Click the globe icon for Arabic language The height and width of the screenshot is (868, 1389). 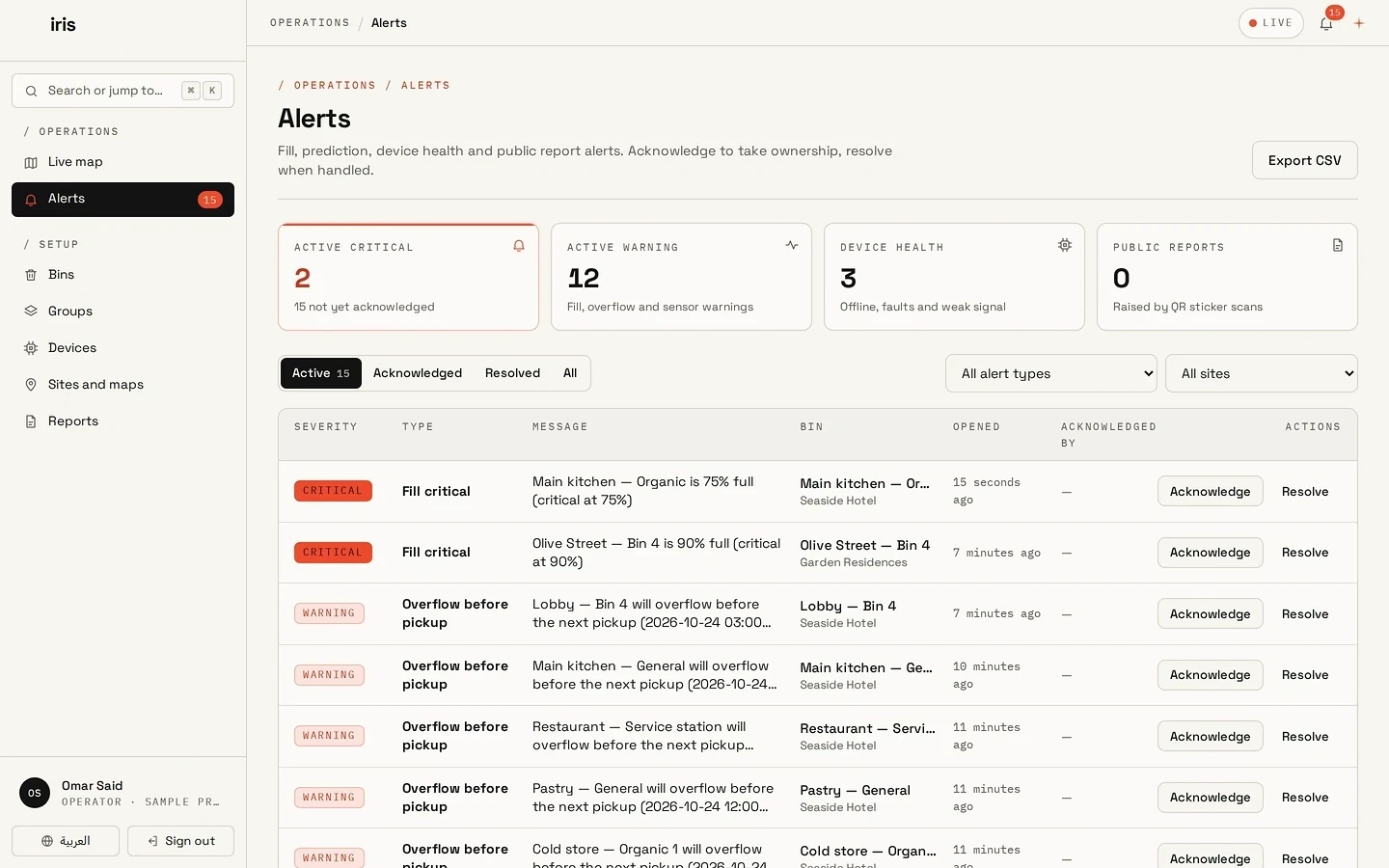pyautogui.click(x=47, y=841)
